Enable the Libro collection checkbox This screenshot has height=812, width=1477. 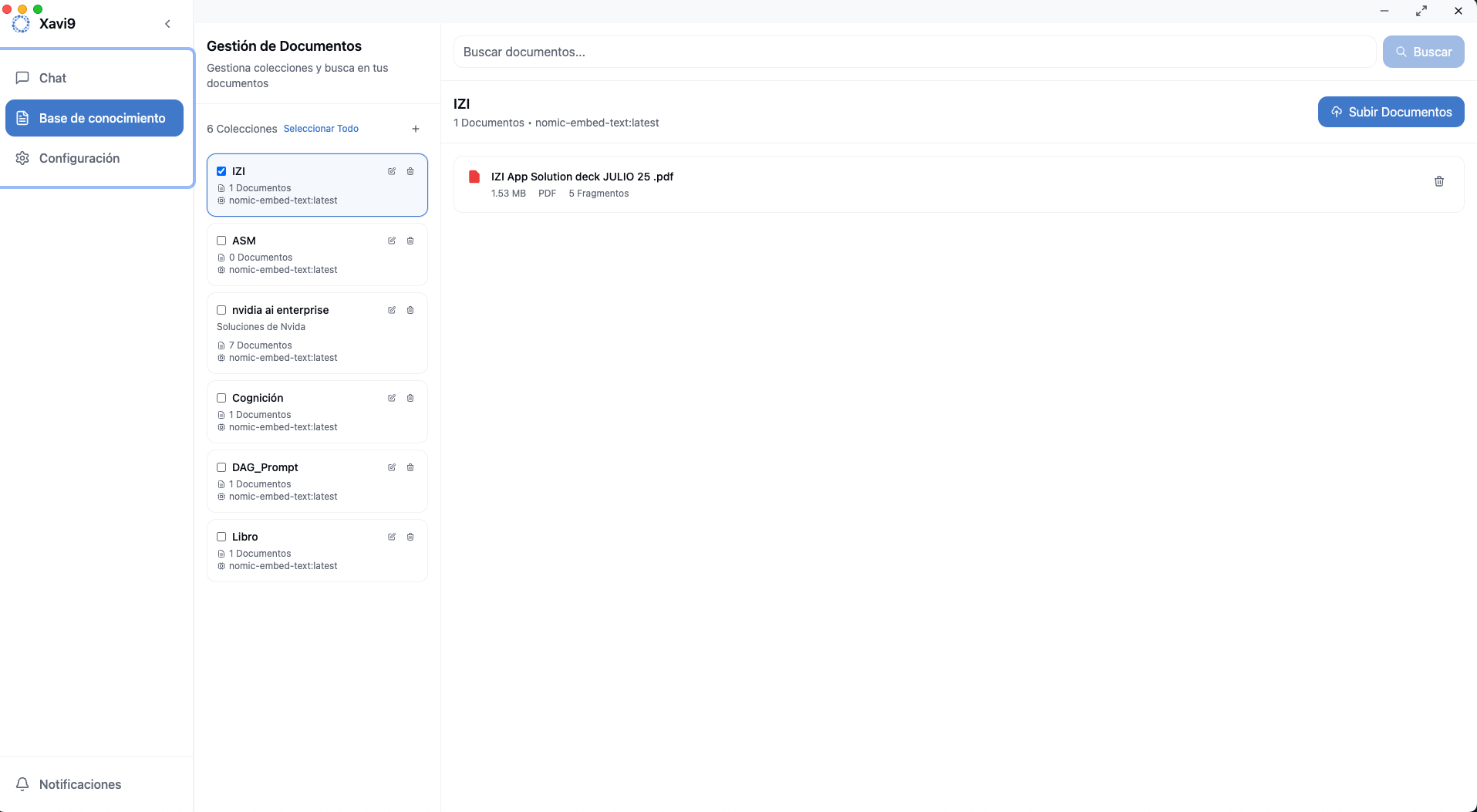(221, 537)
